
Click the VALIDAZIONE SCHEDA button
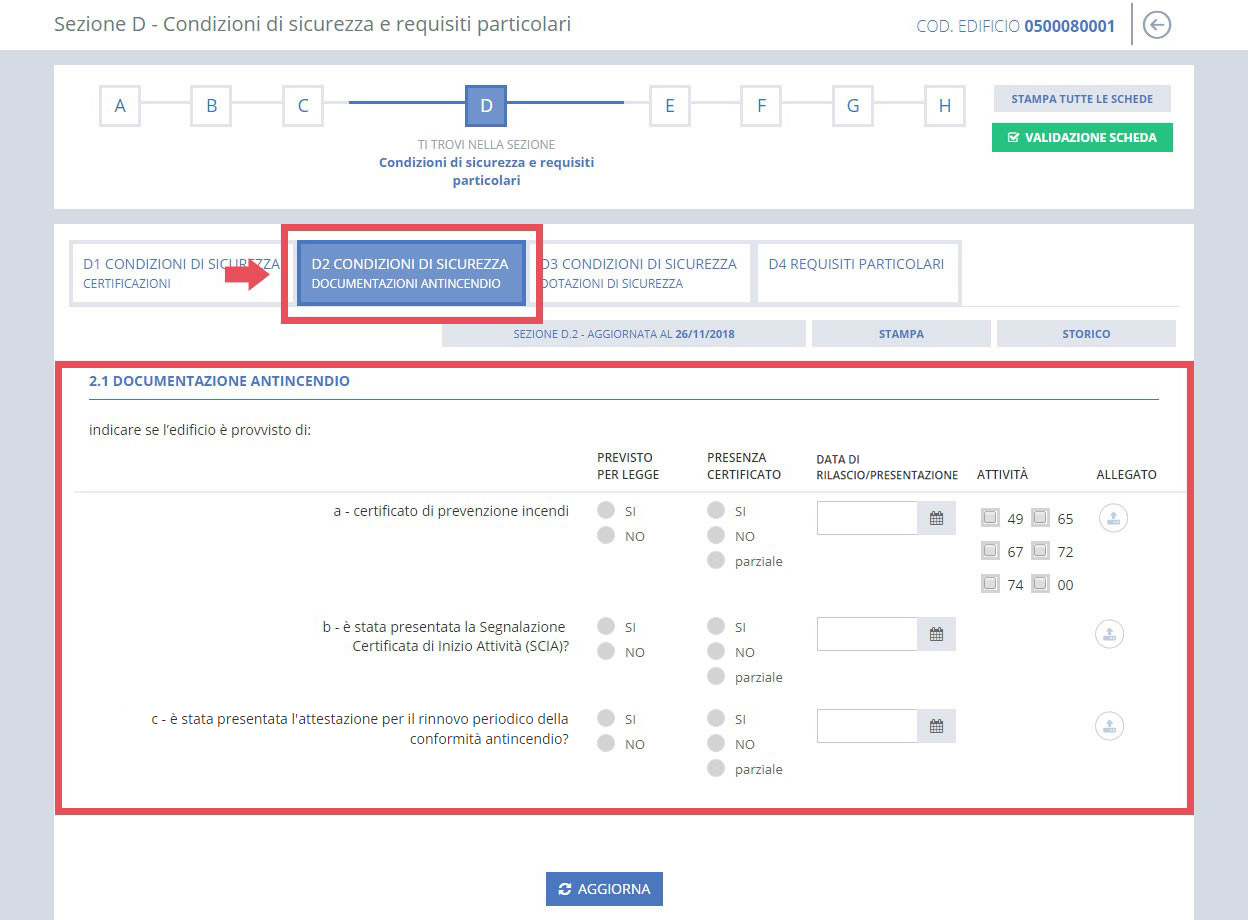(1081, 137)
